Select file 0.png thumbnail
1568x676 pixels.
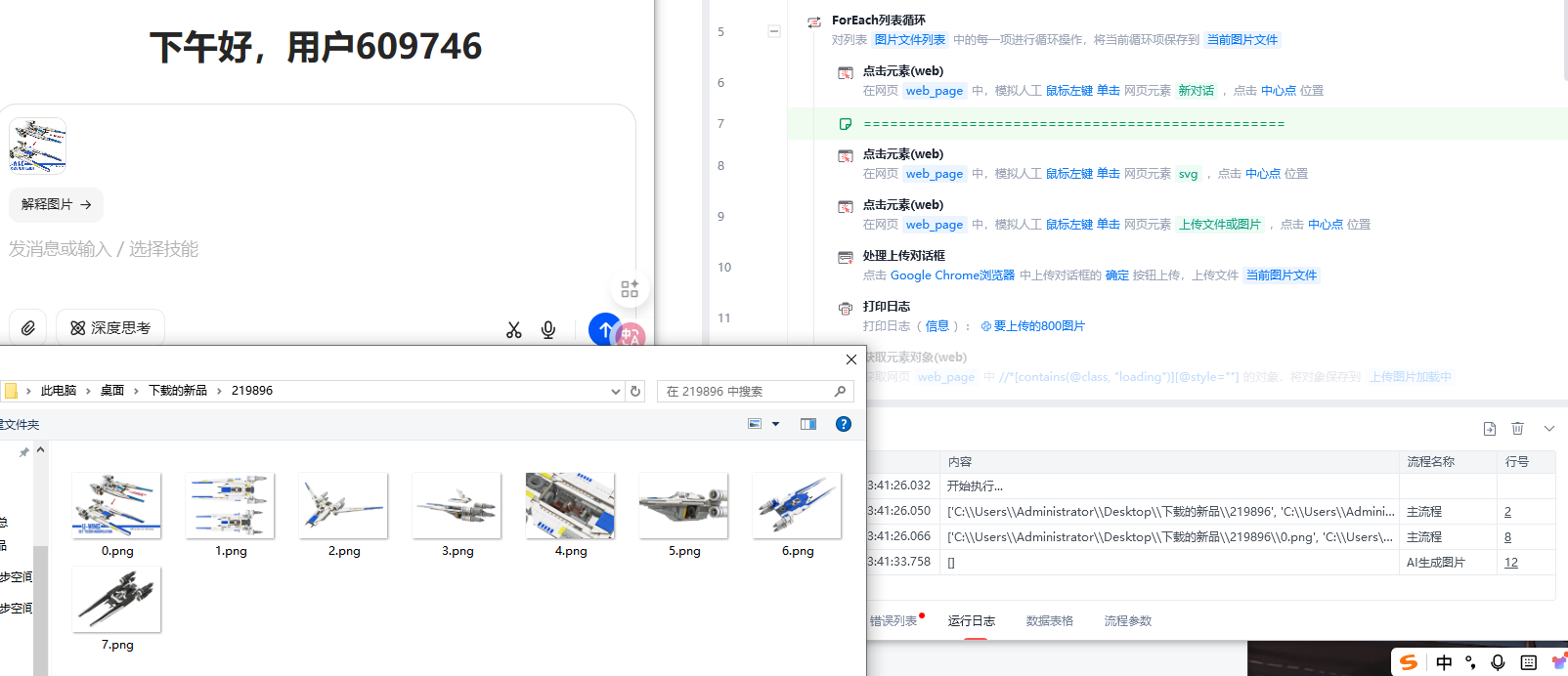click(116, 506)
